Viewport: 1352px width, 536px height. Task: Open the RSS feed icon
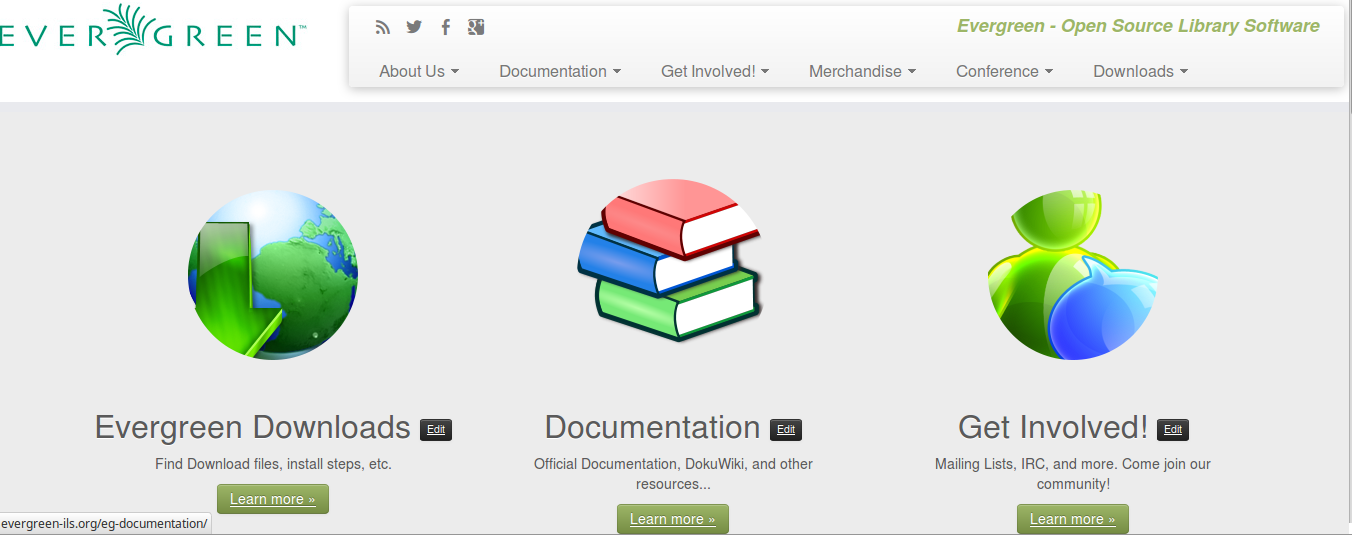pos(382,28)
